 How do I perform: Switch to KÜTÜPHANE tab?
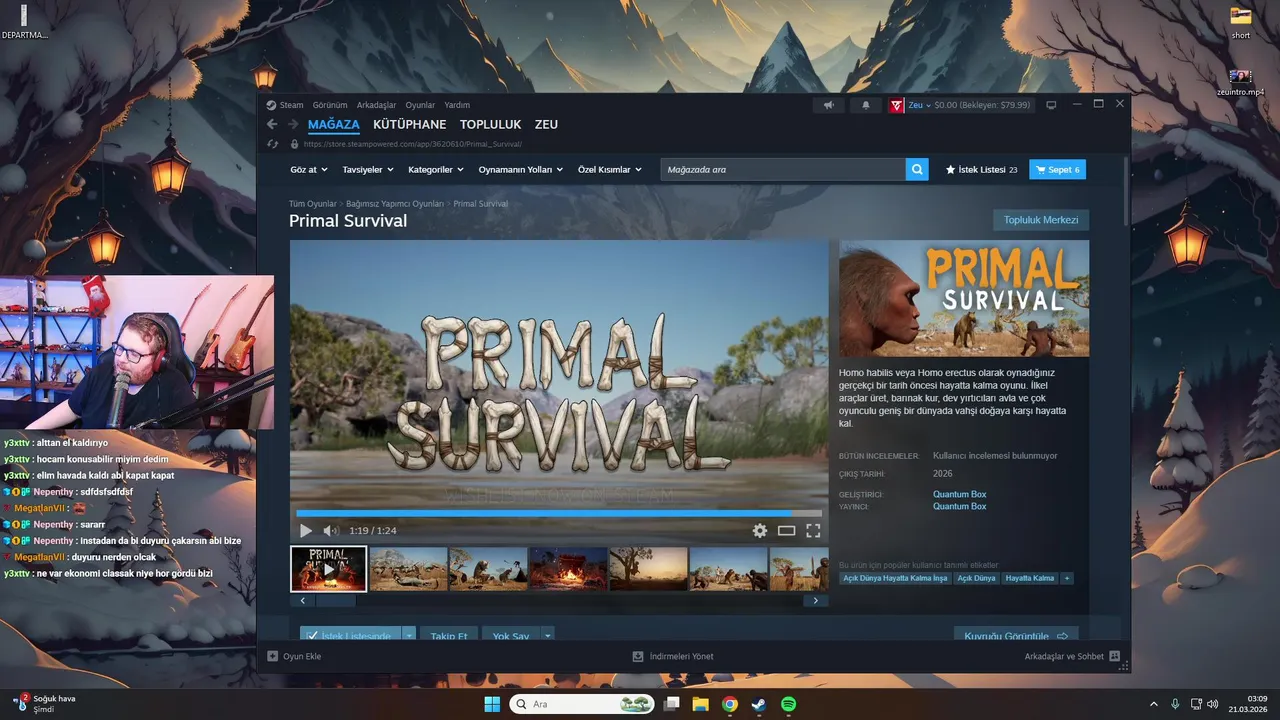coord(409,124)
